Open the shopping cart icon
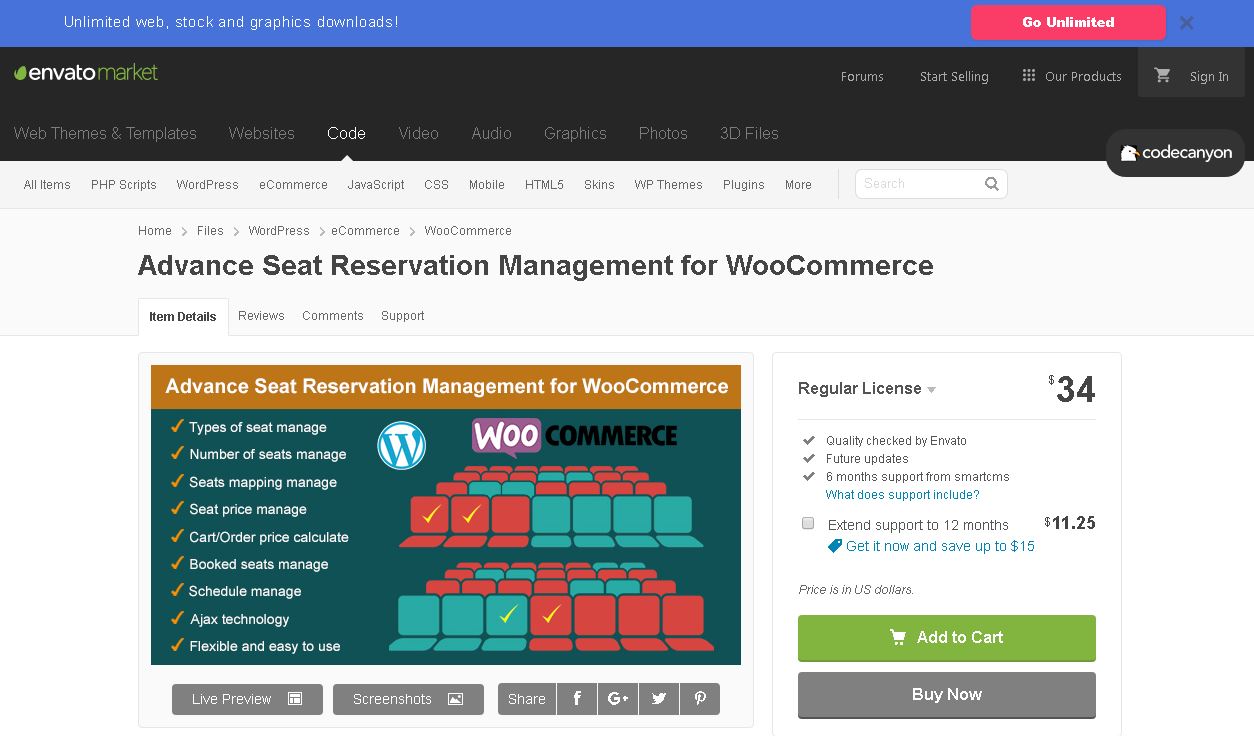 (1162, 76)
